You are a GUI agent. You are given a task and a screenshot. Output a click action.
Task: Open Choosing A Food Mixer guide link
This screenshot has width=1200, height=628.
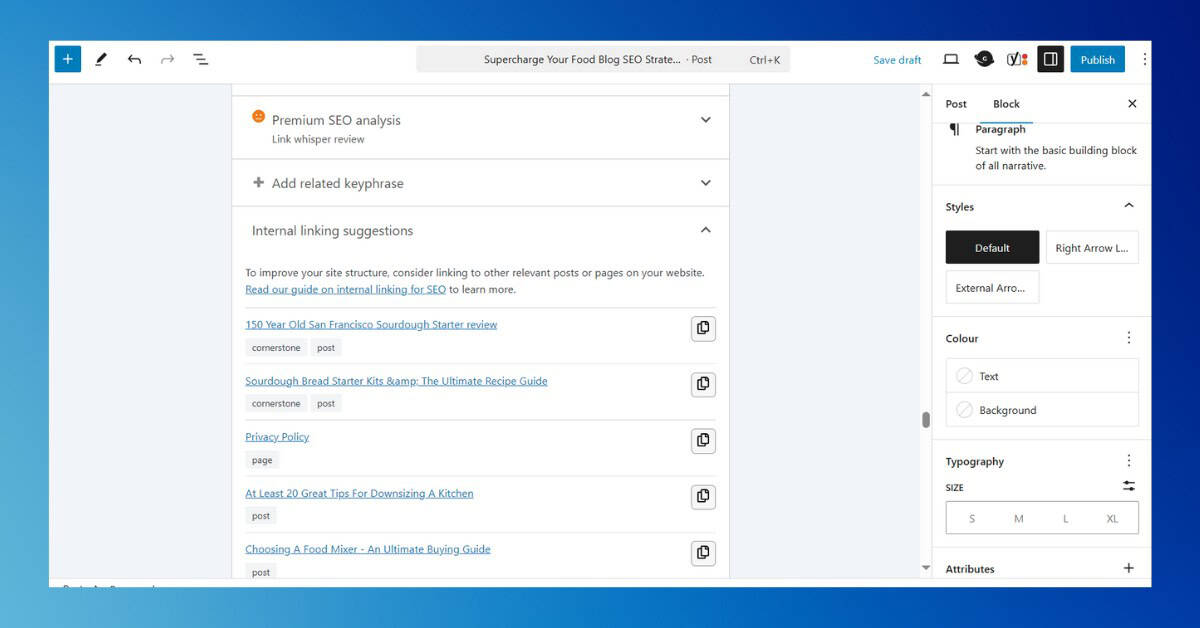point(368,549)
